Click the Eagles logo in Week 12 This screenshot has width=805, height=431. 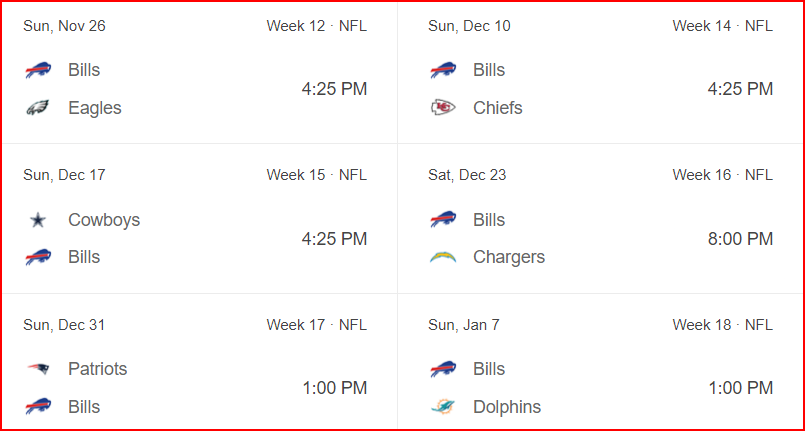click(38, 108)
